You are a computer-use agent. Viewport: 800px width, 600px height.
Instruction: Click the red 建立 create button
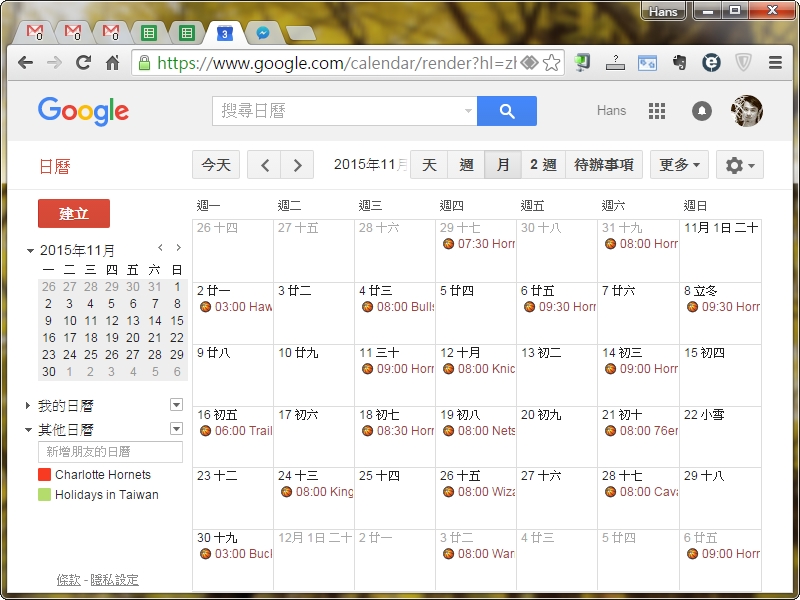click(x=74, y=214)
